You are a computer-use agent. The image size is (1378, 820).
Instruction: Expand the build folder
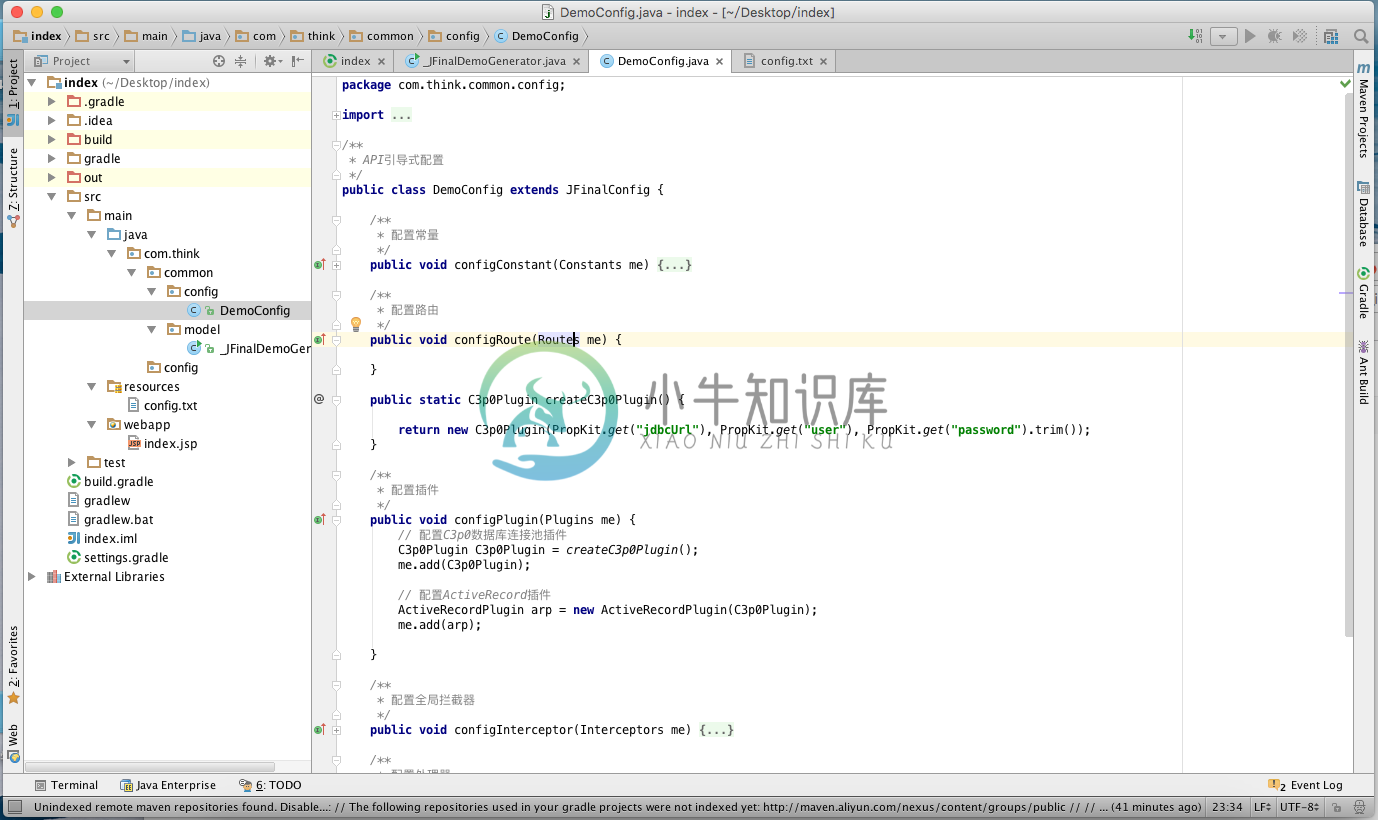pos(52,140)
